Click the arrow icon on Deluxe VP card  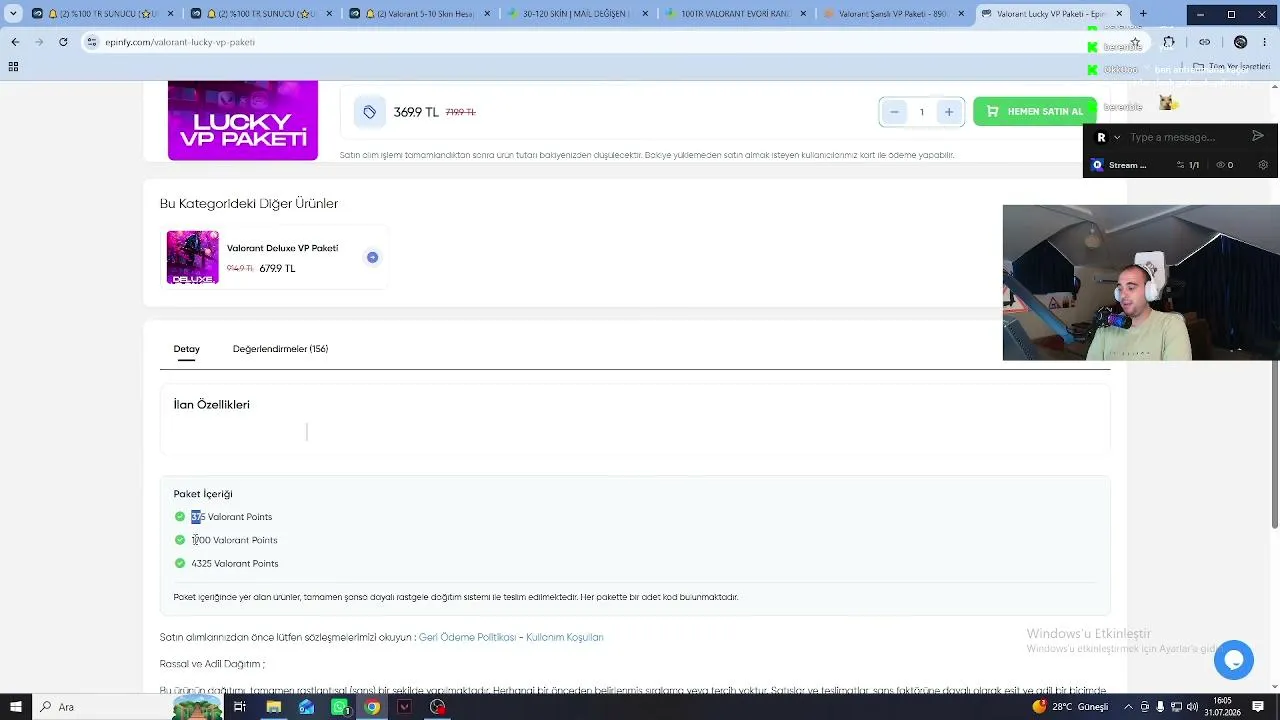(x=372, y=258)
